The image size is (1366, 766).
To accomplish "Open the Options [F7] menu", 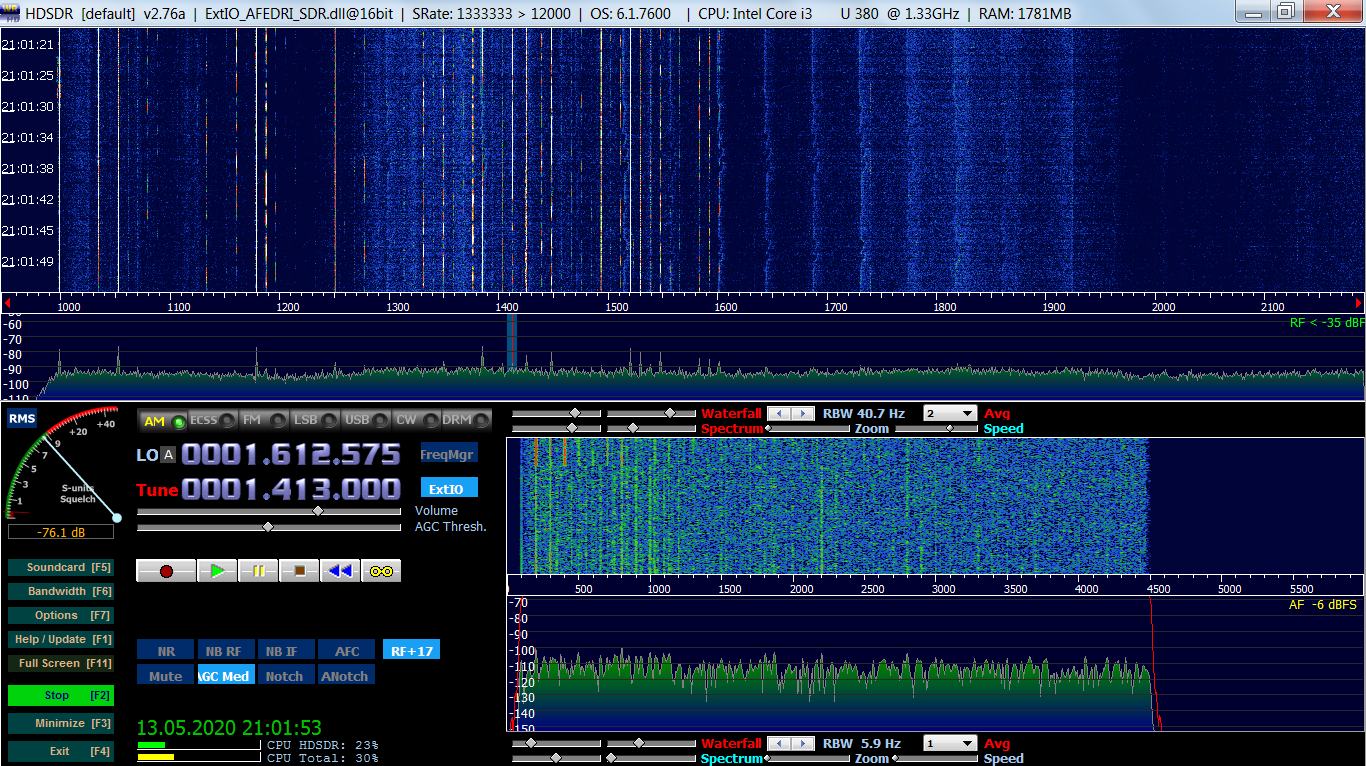I will (x=60, y=615).
